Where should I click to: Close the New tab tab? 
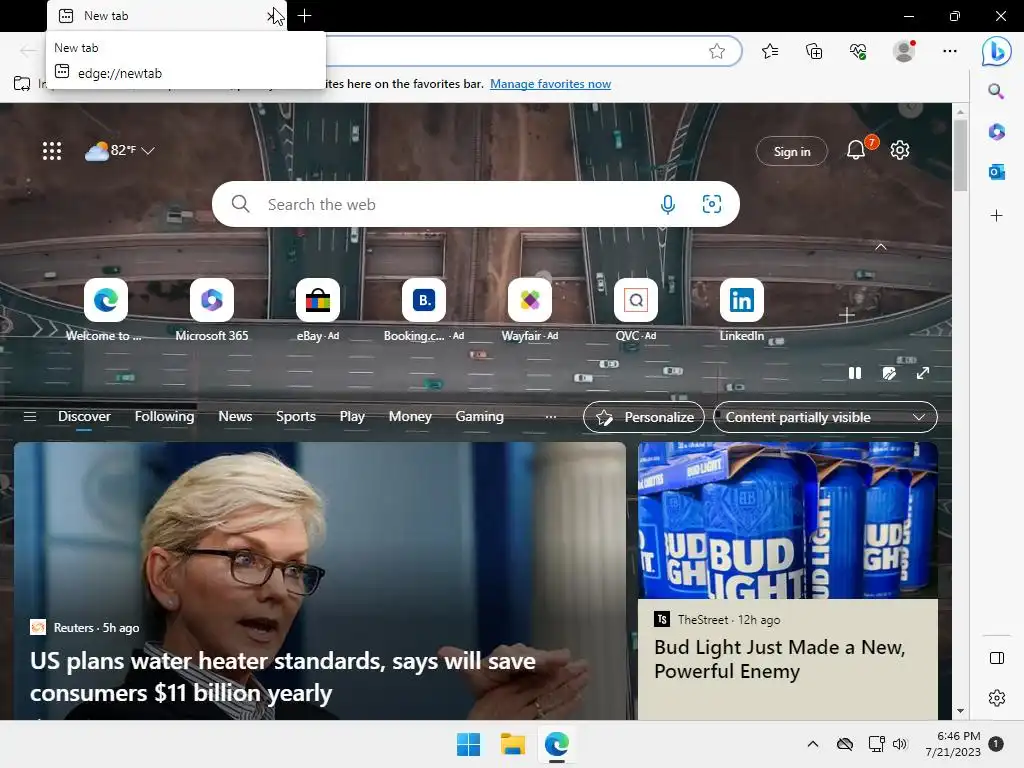(x=272, y=16)
